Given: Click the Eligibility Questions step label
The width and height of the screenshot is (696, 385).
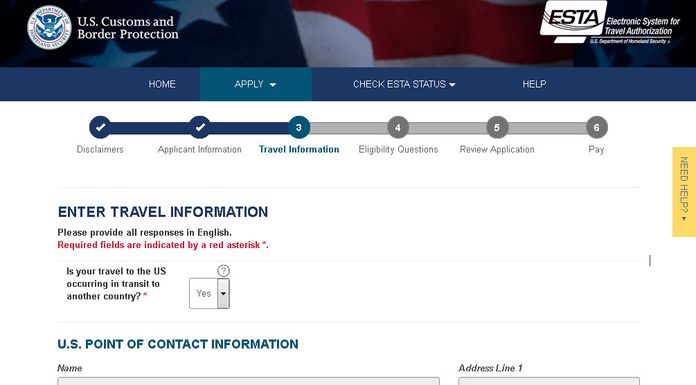Looking at the screenshot, I should pyautogui.click(x=398, y=150).
